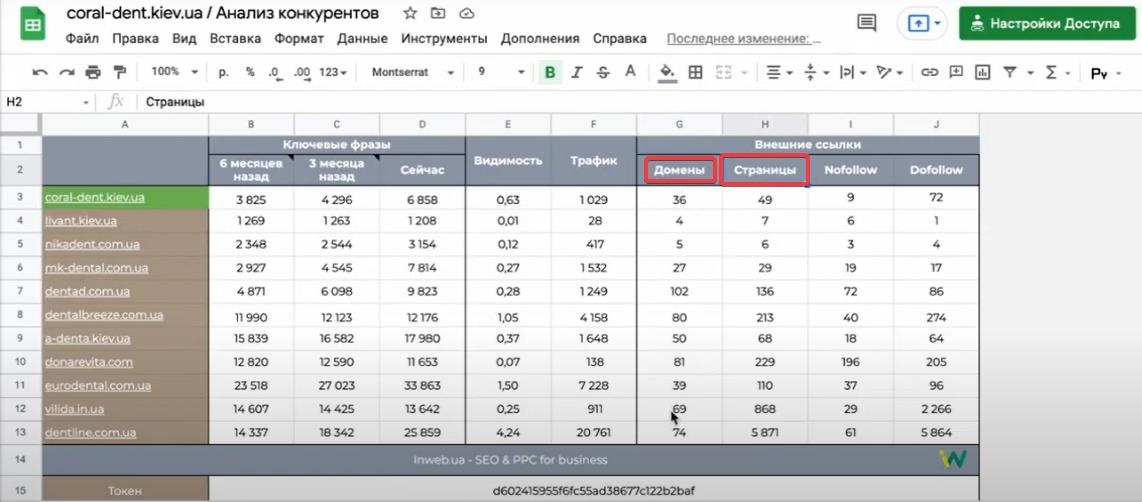Open the font size dropdown

[500, 72]
